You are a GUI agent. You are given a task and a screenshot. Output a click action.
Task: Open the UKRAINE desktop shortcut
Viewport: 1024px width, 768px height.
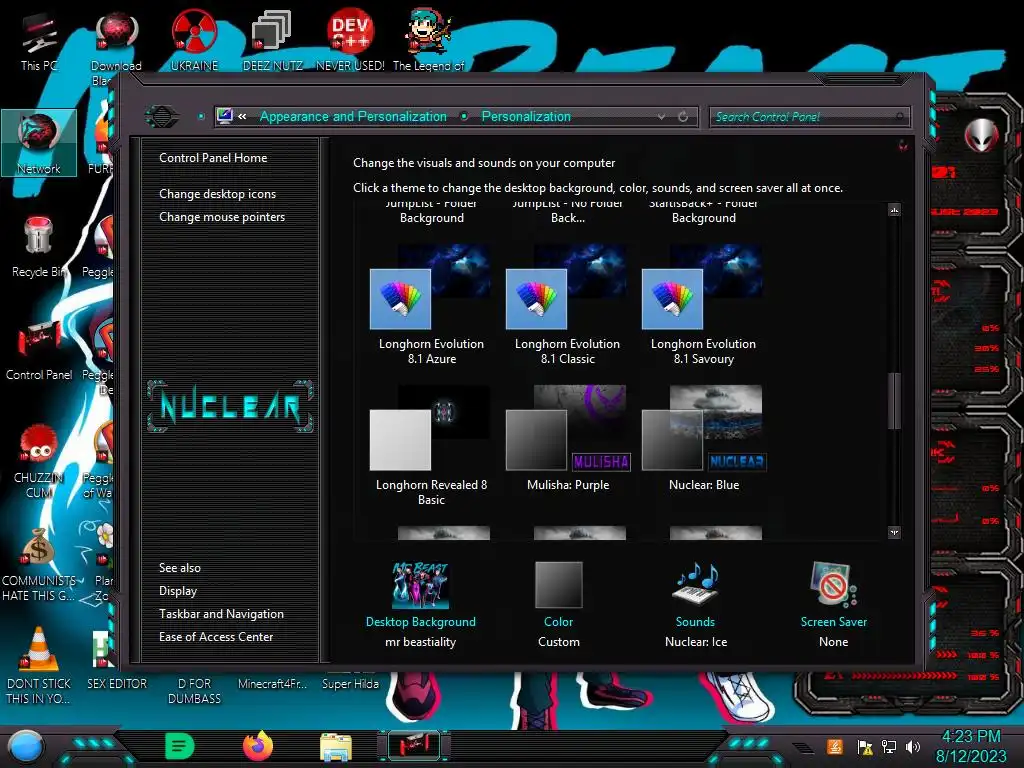[194, 39]
